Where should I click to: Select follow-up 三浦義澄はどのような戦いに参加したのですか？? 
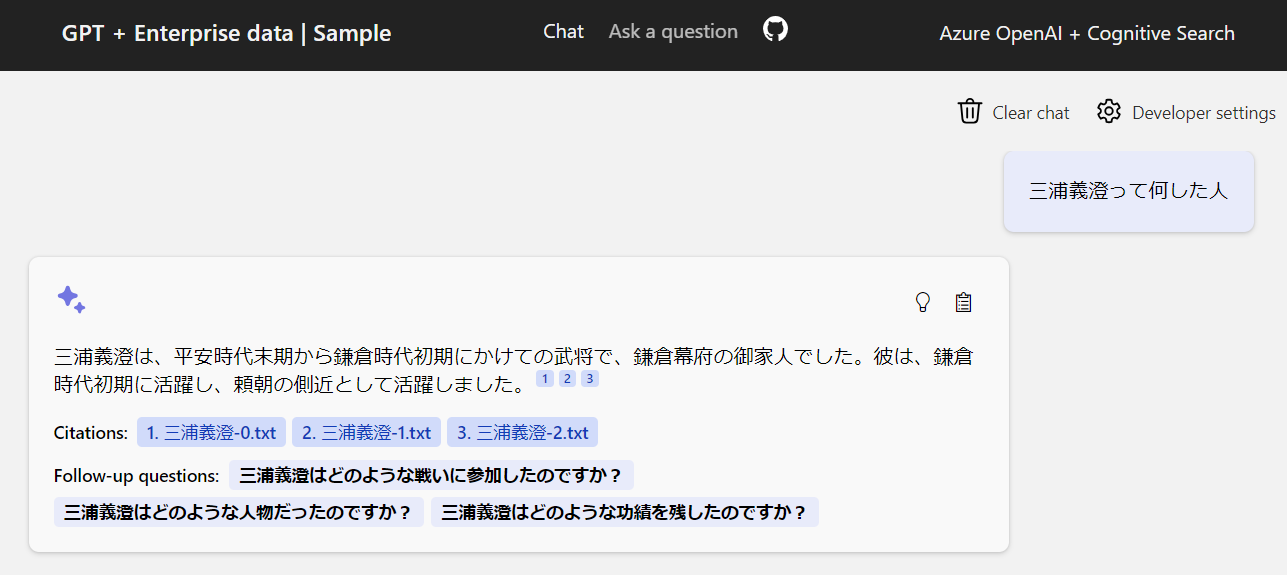(x=431, y=475)
